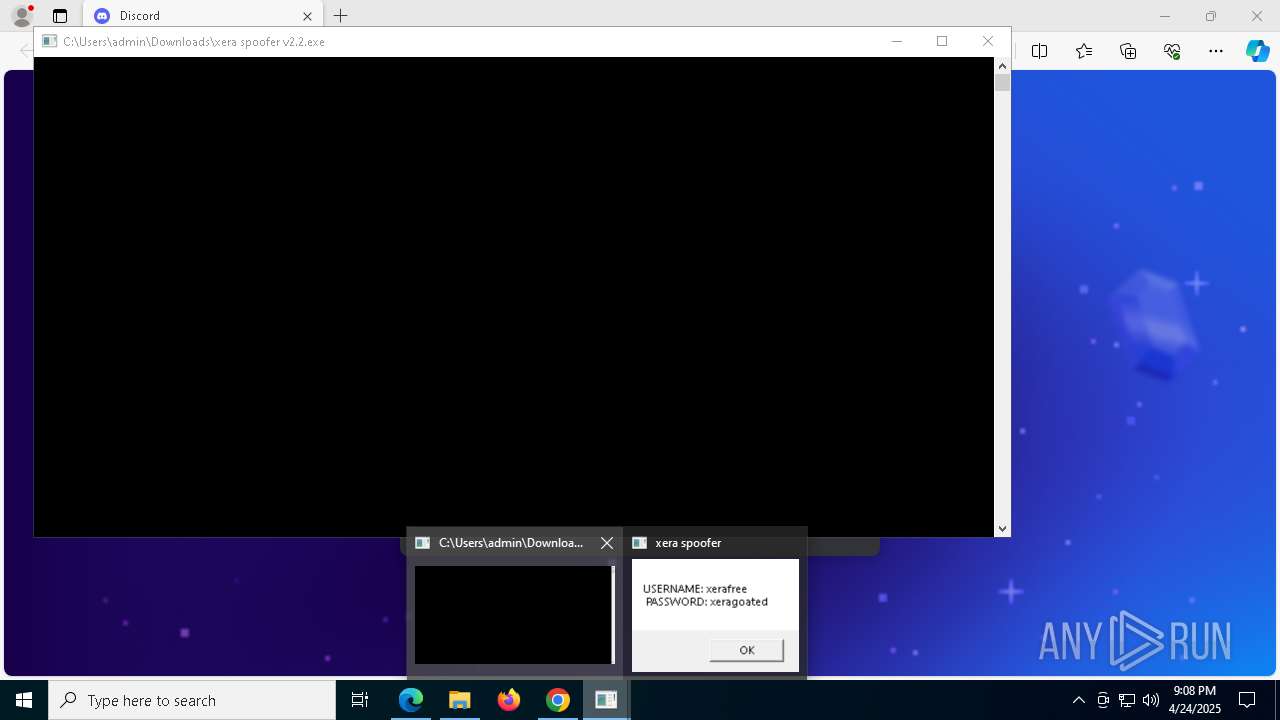
Task: Click the console window scroll down arrow
Action: (x=1002, y=529)
